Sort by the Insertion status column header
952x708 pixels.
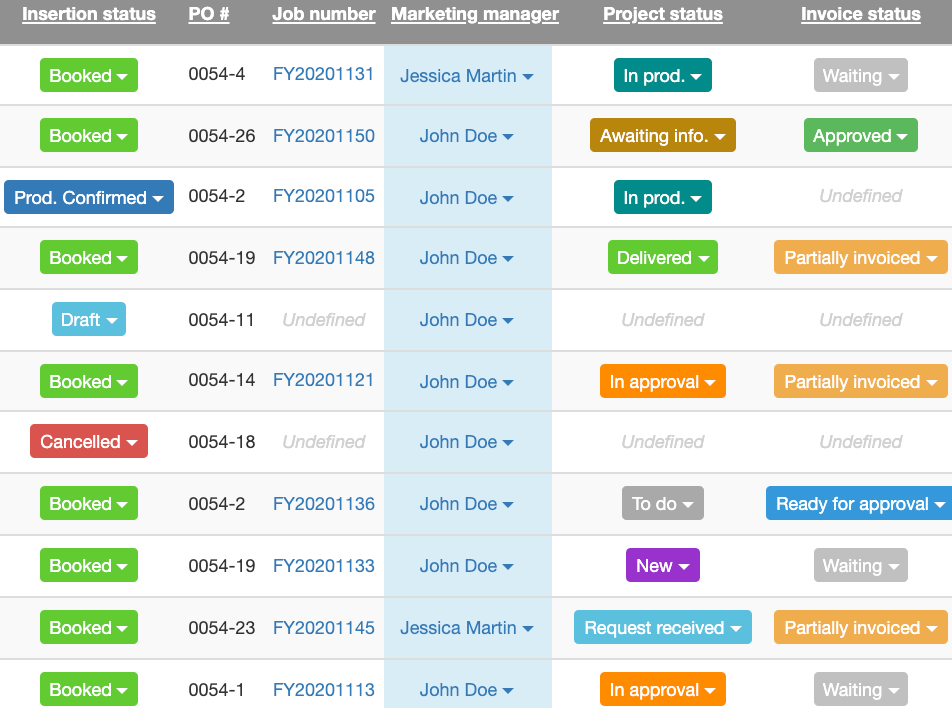[x=89, y=14]
